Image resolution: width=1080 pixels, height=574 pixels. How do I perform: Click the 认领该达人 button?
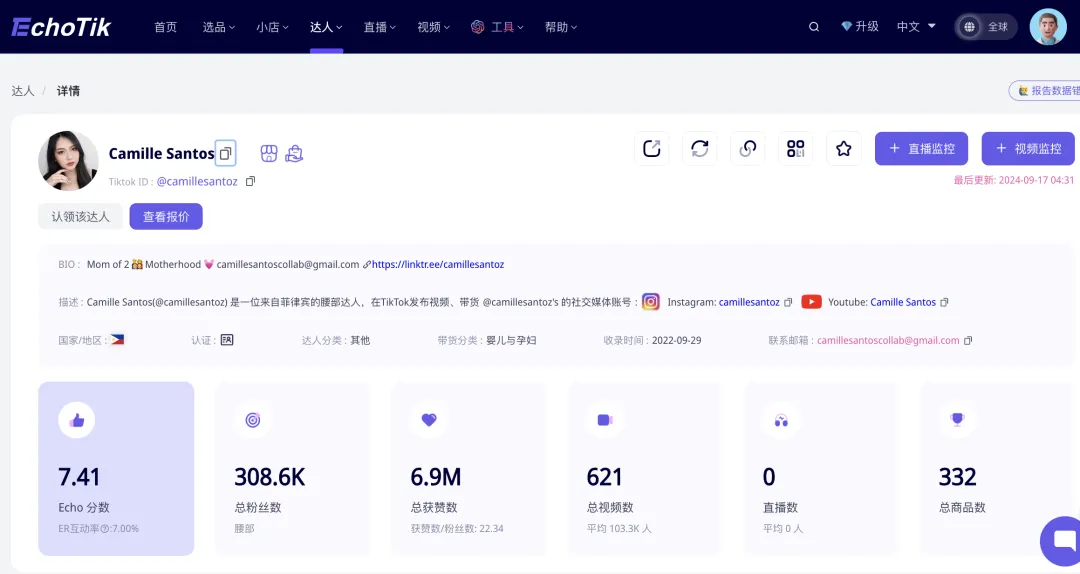click(x=81, y=216)
